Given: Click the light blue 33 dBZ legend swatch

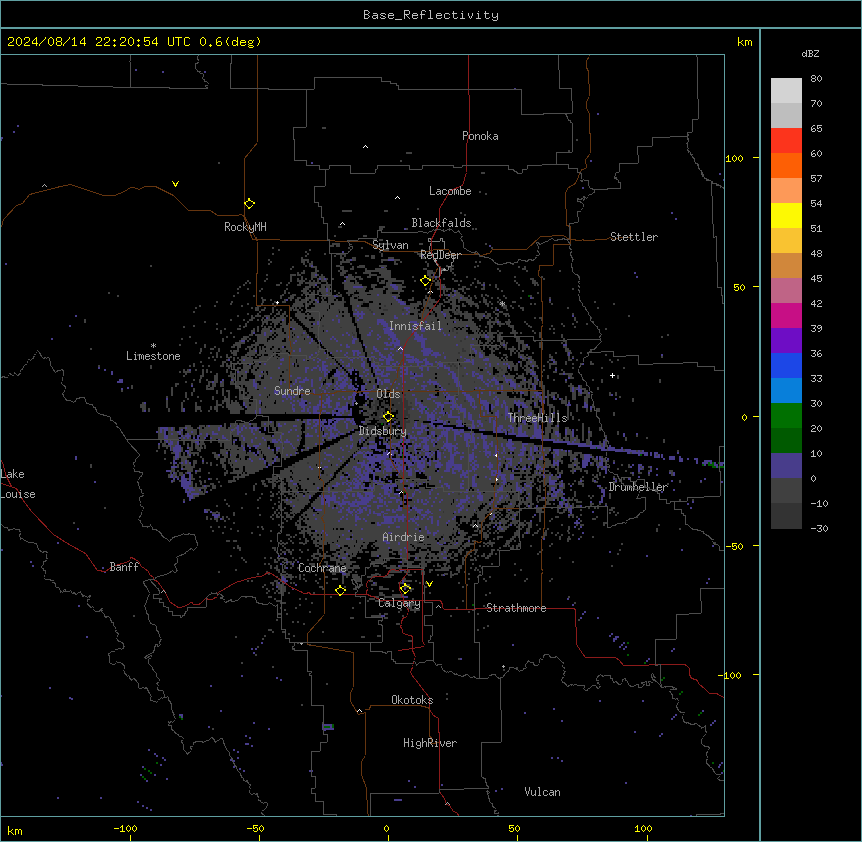Looking at the screenshot, I should point(786,390).
